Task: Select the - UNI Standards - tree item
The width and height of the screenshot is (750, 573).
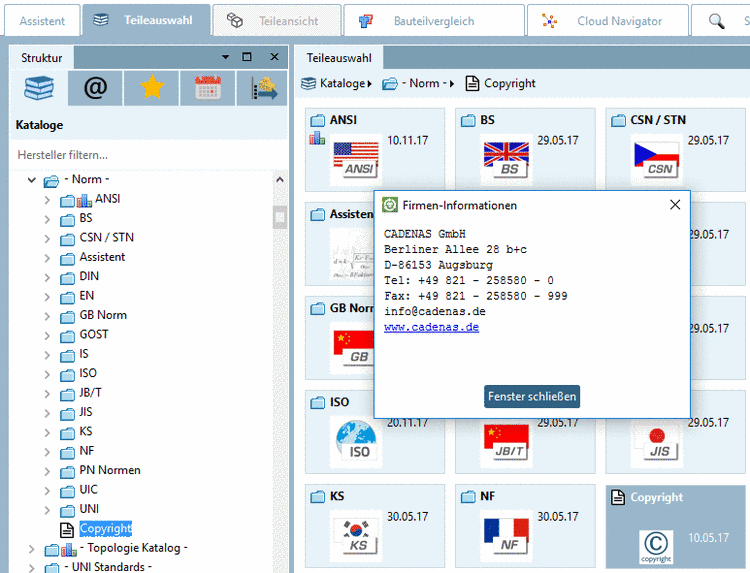Action: (x=108, y=567)
